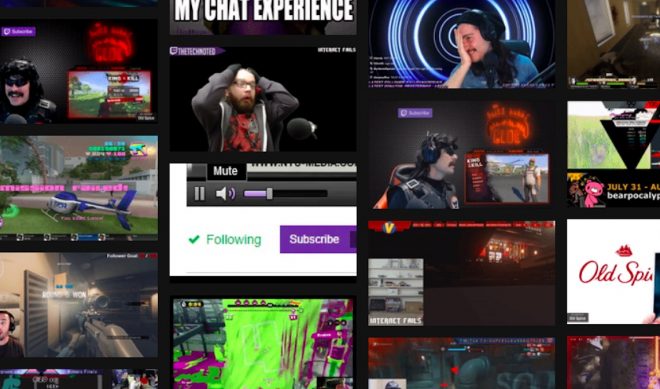Click the INTERNET FAILS label on dark thumbnail
Screen dimensions: 660x389
(395, 321)
